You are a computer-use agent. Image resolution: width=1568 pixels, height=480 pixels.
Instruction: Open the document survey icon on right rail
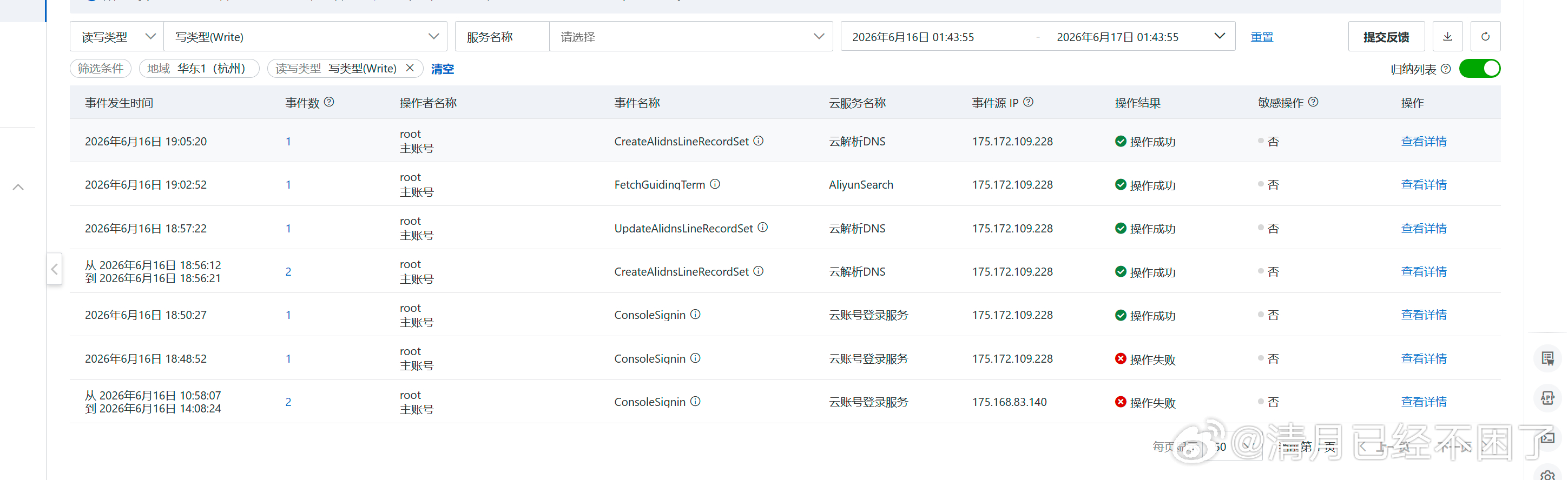point(1547,358)
